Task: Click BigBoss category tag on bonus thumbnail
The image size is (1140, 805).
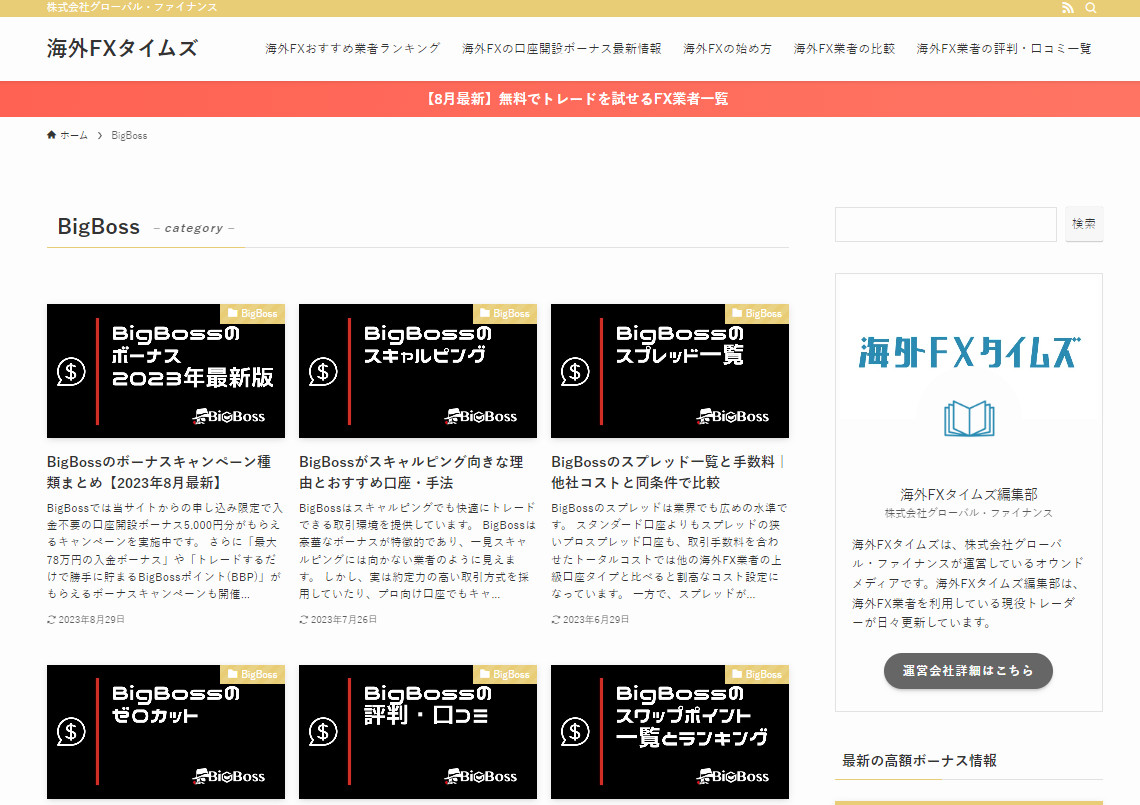Action: pos(253,314)
